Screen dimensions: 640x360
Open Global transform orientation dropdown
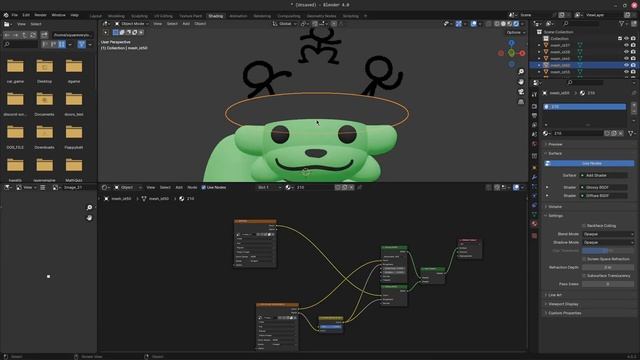(284, 24)
